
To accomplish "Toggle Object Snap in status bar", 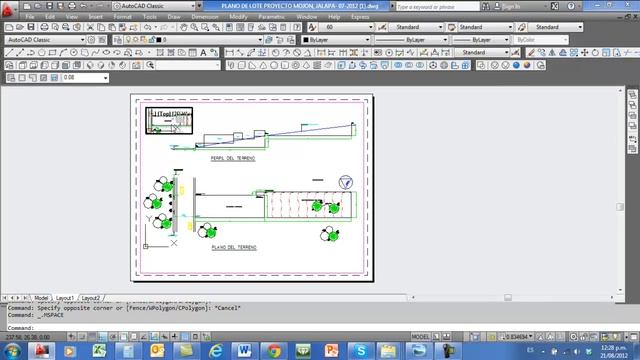I will [x=123, y=337].
